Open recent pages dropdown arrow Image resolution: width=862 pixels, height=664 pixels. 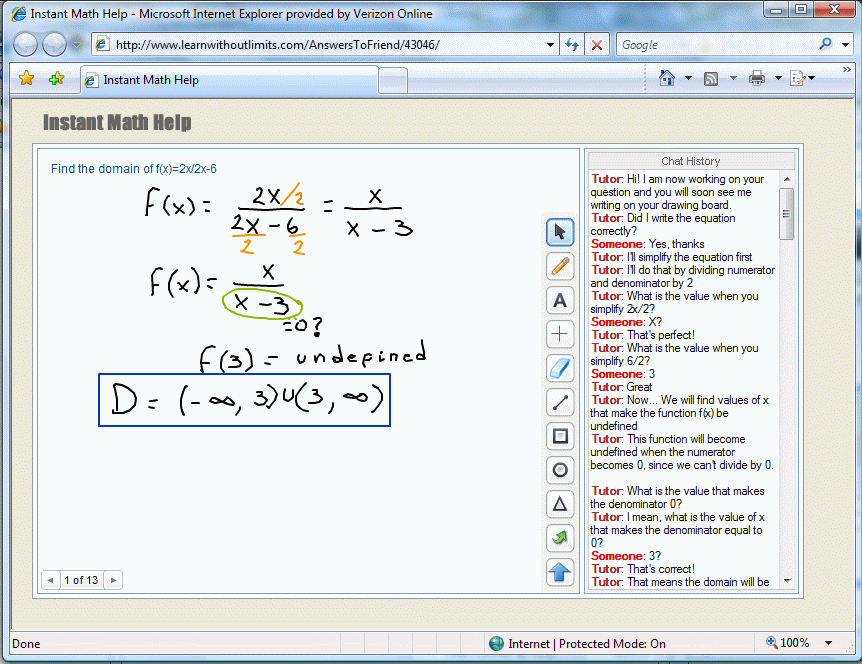click(78, 45)
